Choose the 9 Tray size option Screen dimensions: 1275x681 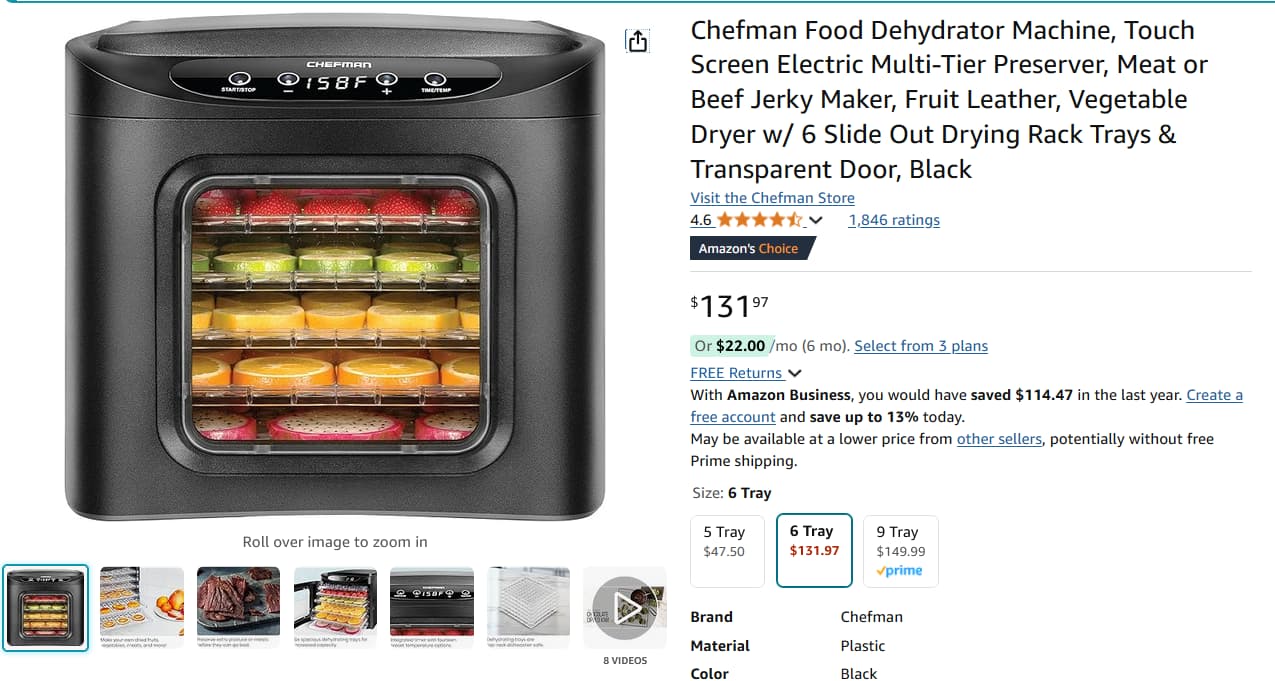(900, 551)
